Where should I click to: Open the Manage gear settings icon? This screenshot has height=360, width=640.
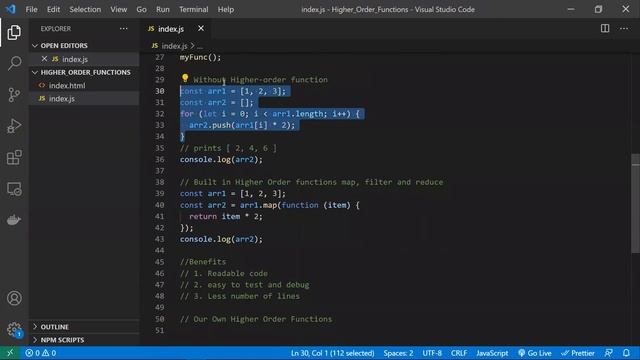(14, 329)
